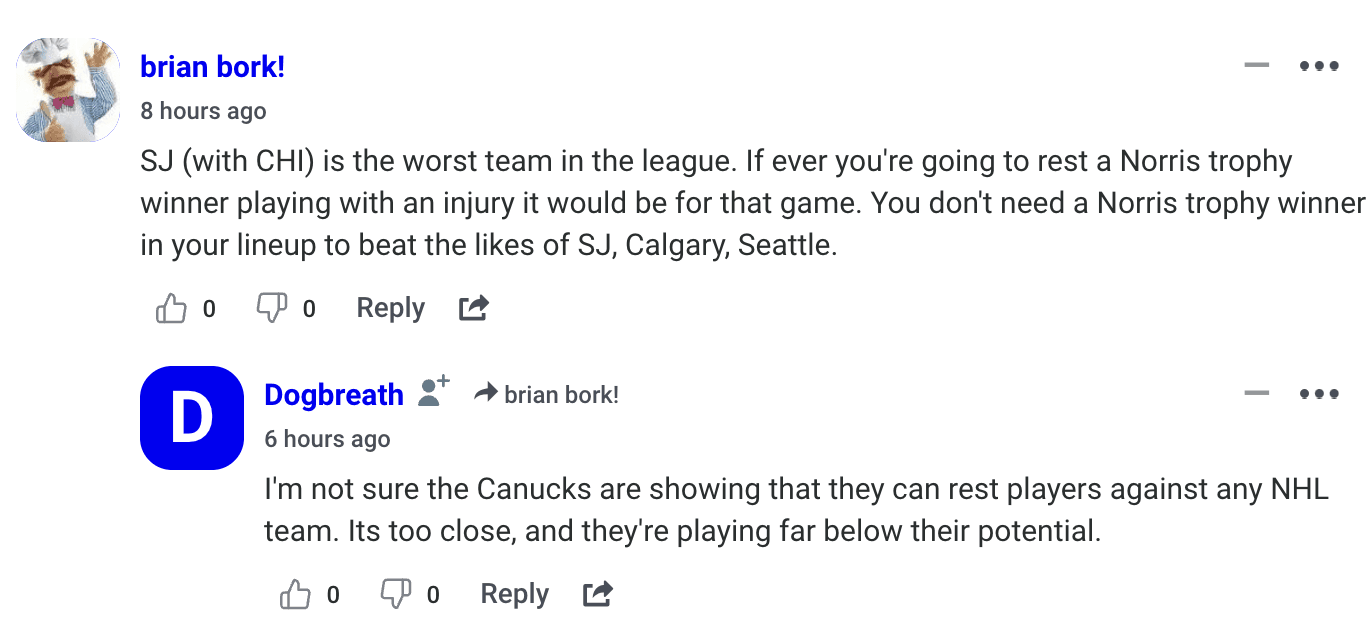1372x634 pixels.
Task: Jump to parent comment by brian bork!
Action: click(561, 395)
